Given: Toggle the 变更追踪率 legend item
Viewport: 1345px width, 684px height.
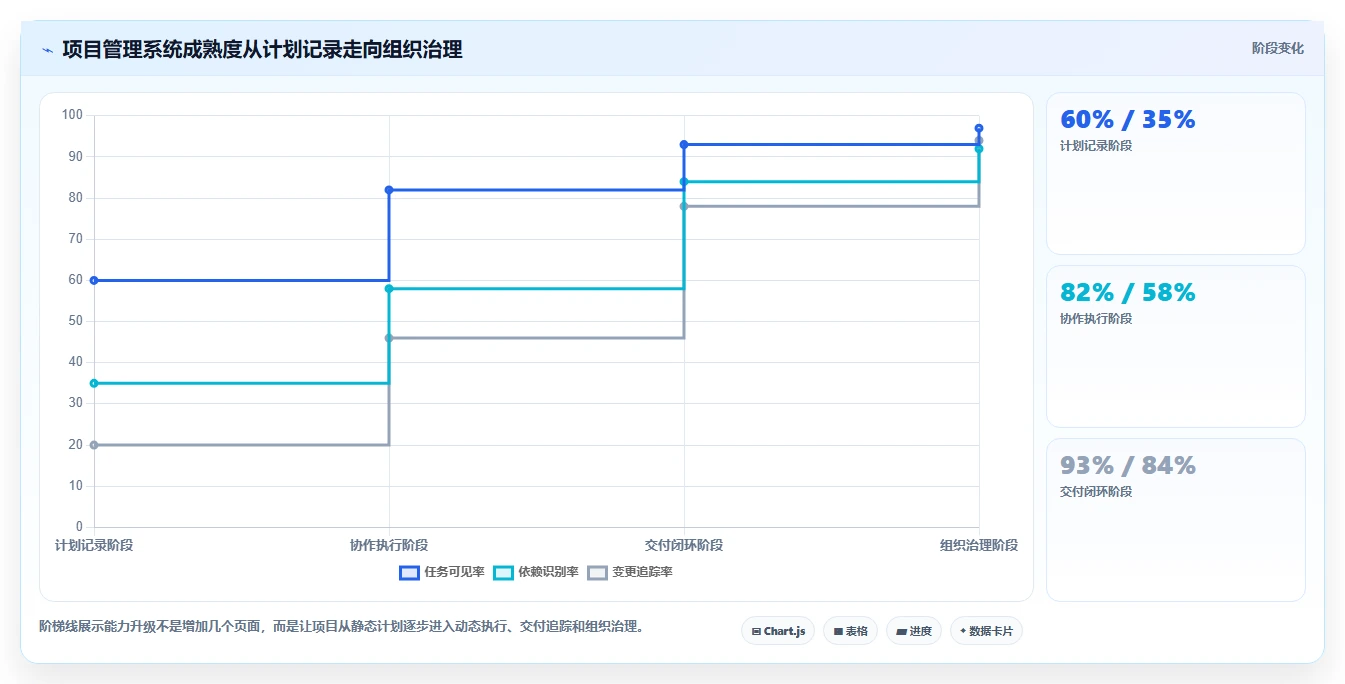Looking at the screenshot, I should click(x=630, y=572).
